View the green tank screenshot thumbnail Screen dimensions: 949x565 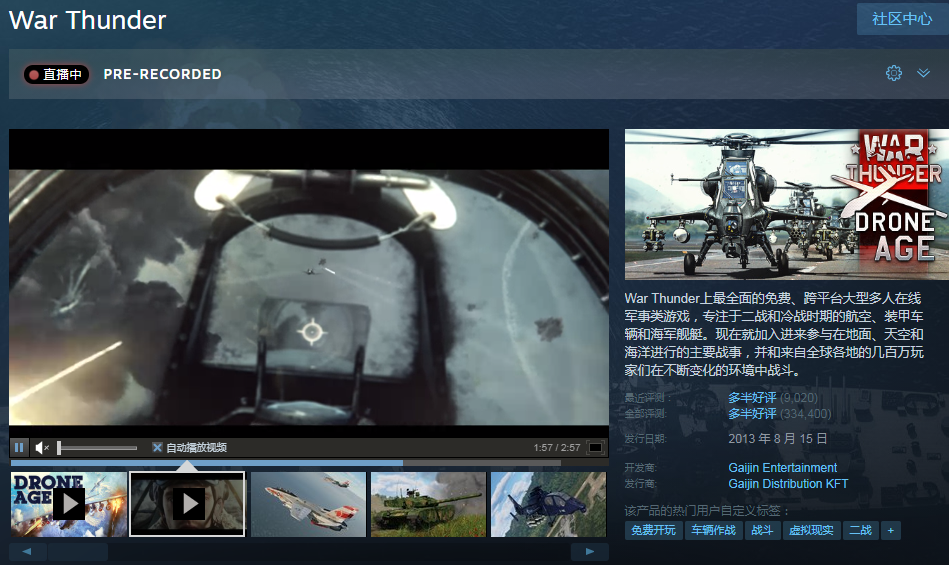pos(429,504)
